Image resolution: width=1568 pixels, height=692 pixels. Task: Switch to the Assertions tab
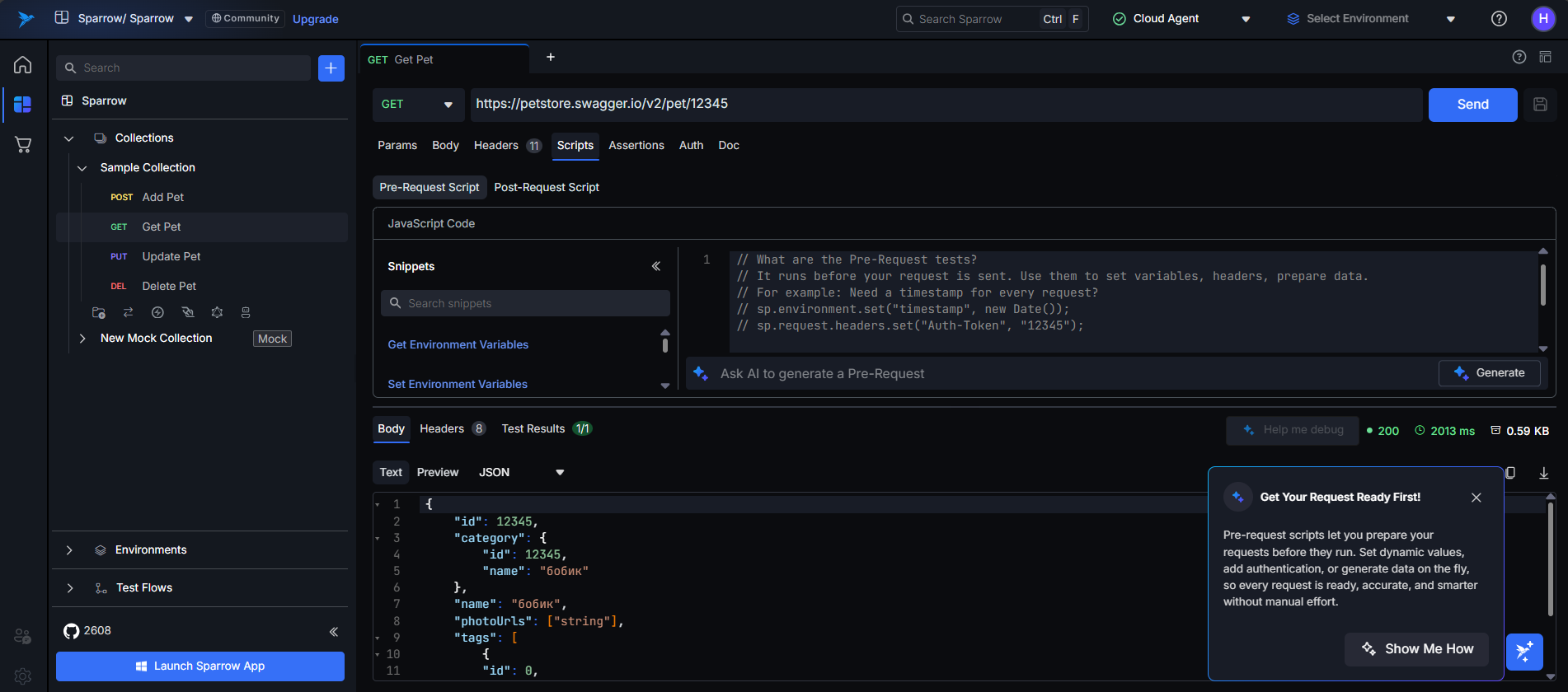coord(636,145)
